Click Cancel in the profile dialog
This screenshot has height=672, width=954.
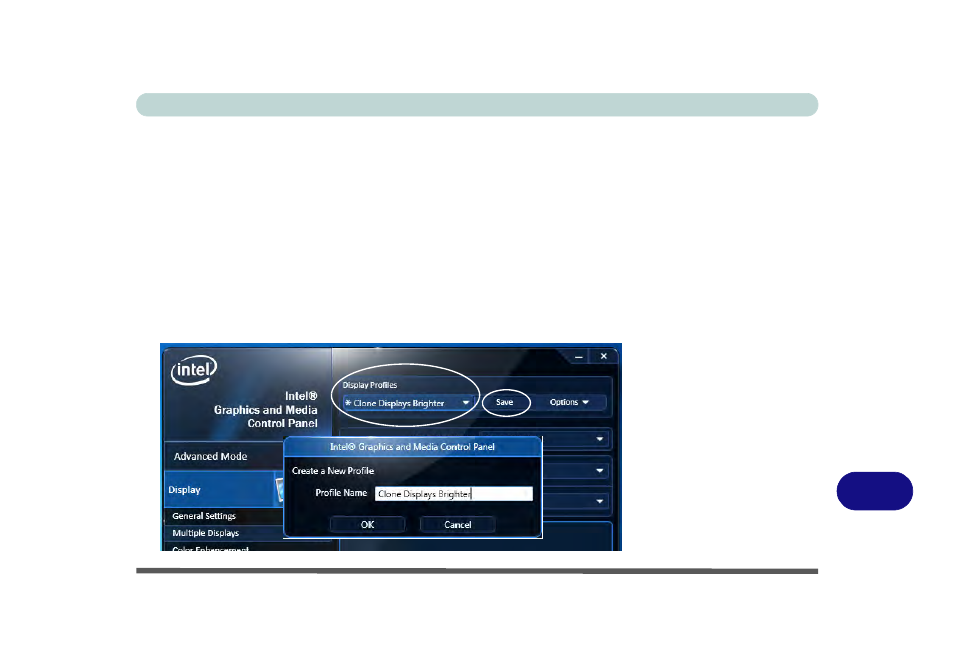click(x=458, y=524)
